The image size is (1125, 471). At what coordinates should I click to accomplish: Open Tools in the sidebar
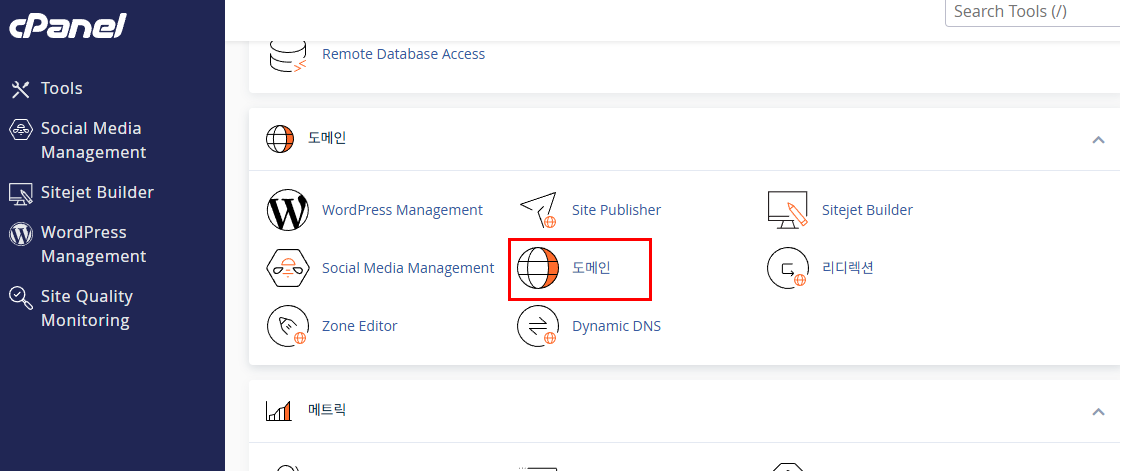(x=61, y=89)
